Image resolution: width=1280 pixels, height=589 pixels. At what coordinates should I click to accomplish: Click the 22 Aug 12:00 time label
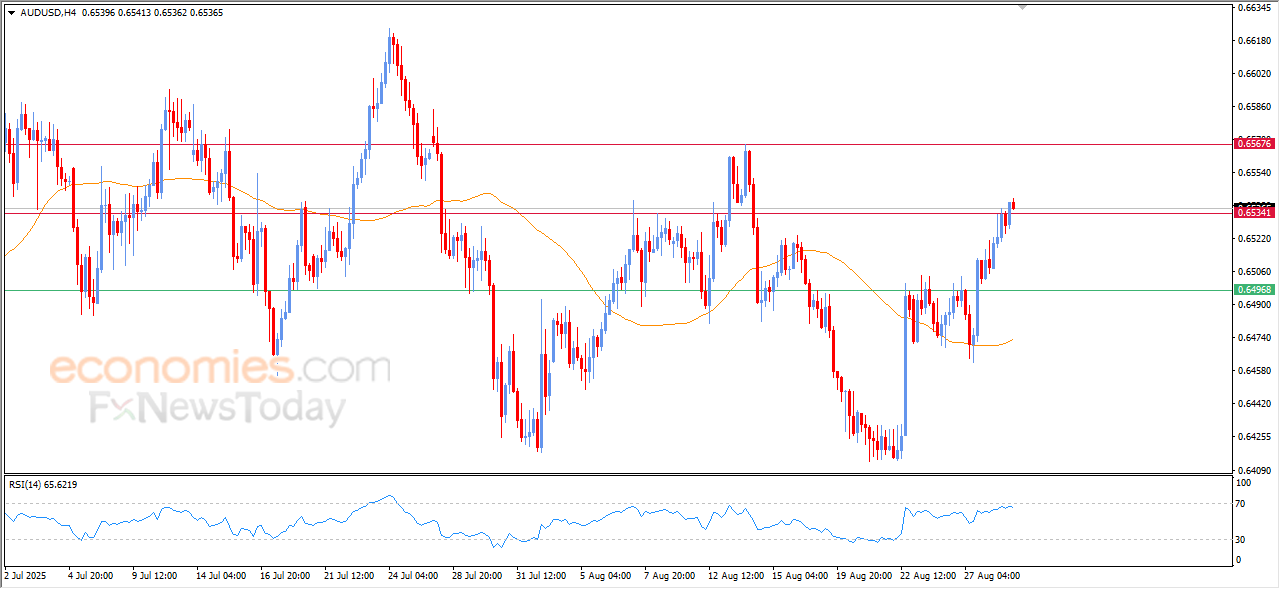tap(927, 576)
